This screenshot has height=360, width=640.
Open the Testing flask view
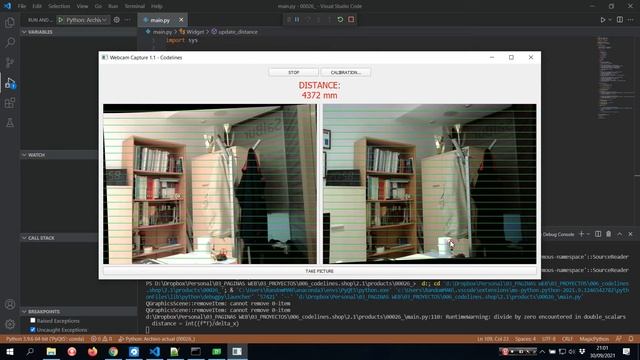[10, 122]
